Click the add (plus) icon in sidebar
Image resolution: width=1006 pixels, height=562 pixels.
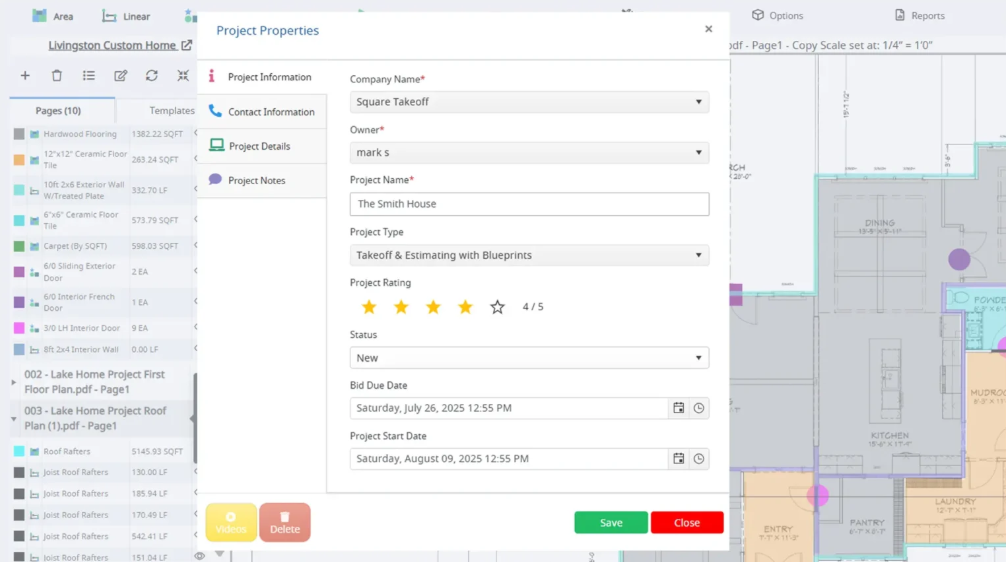[25, 76]
